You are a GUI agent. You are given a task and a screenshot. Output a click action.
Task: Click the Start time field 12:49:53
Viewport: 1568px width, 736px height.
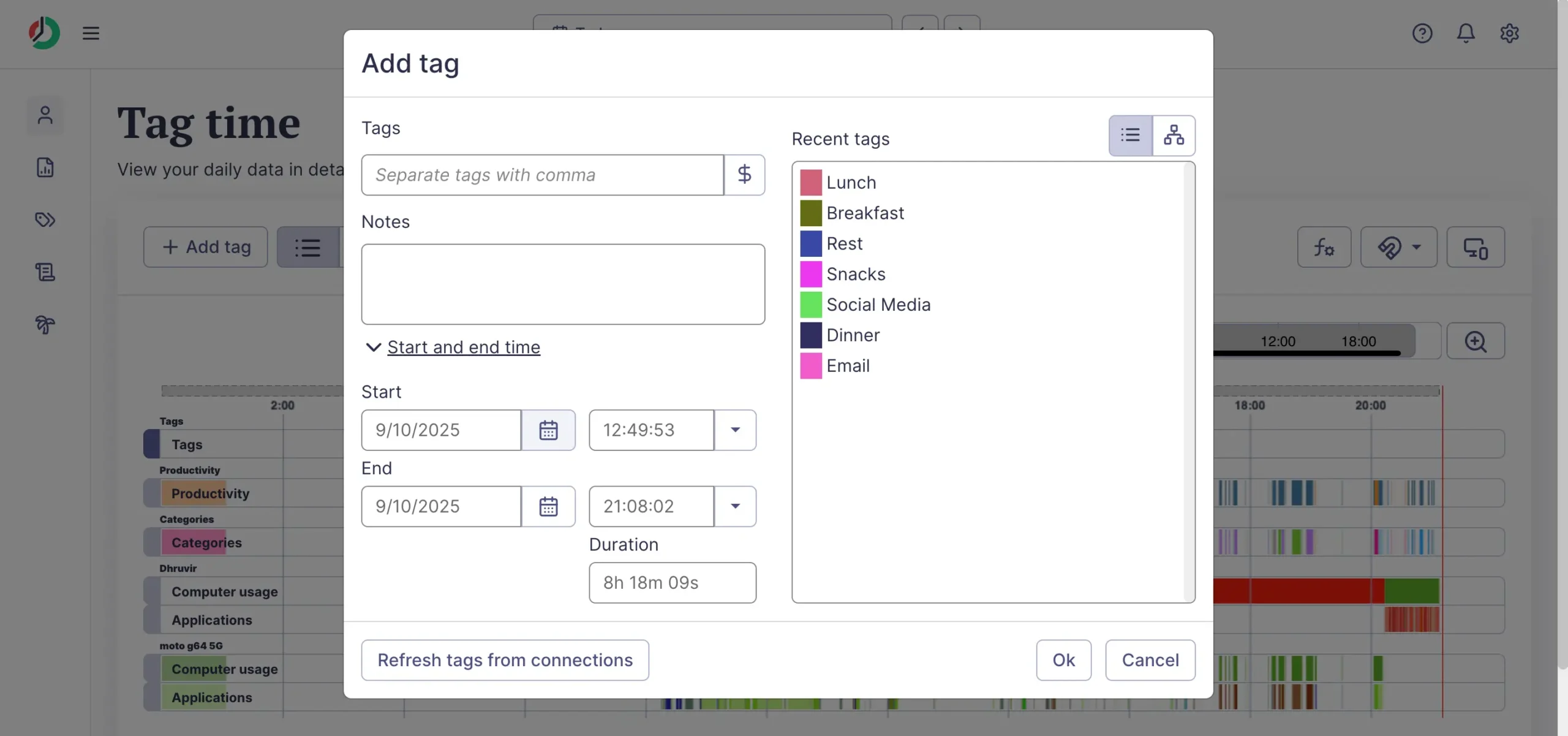pos(652,430)
